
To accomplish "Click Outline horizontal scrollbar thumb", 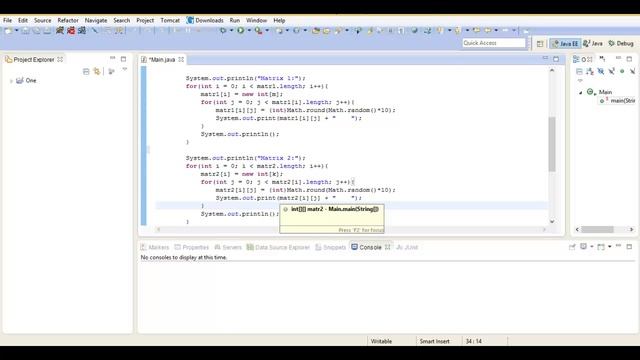I will [598, 229].
